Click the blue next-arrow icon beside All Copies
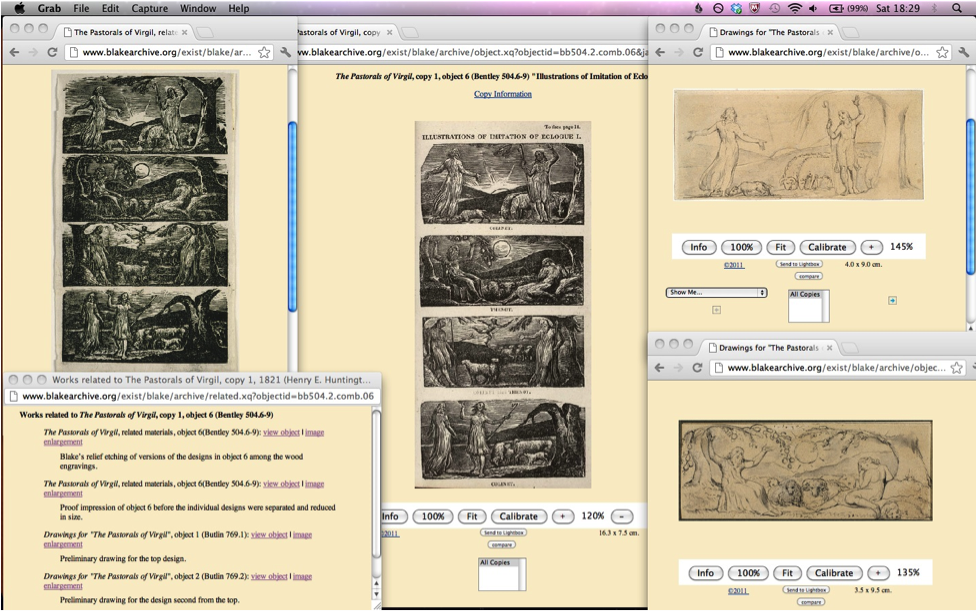The width and height of the screenshot is (977, 611). [x=892, y=300]
